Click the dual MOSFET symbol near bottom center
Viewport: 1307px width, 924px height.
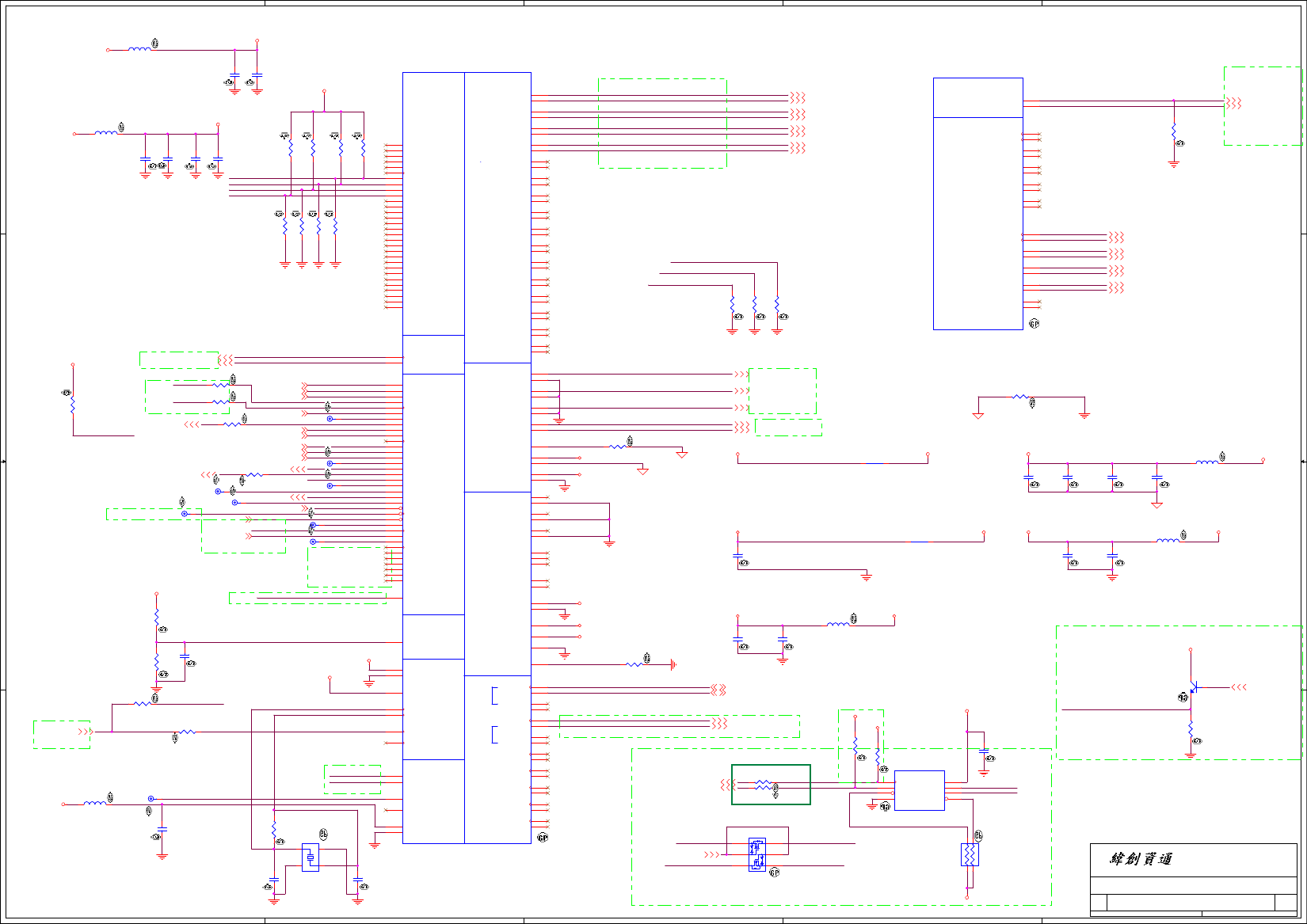click(x=757, y=855)
